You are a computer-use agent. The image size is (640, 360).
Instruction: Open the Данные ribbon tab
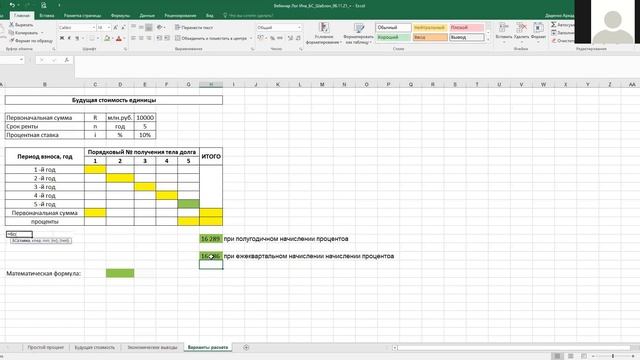point(147,16)
